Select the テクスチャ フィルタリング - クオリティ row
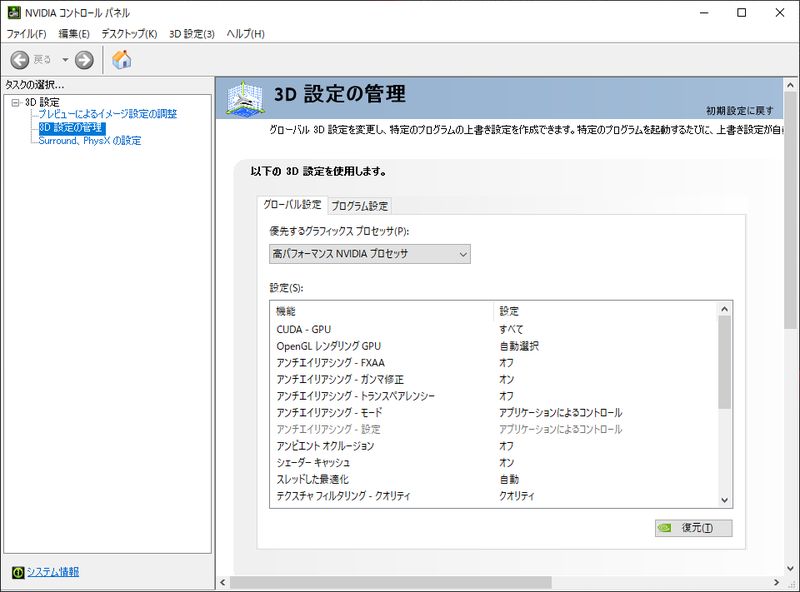The image size is (800, 592). point(494,496)
